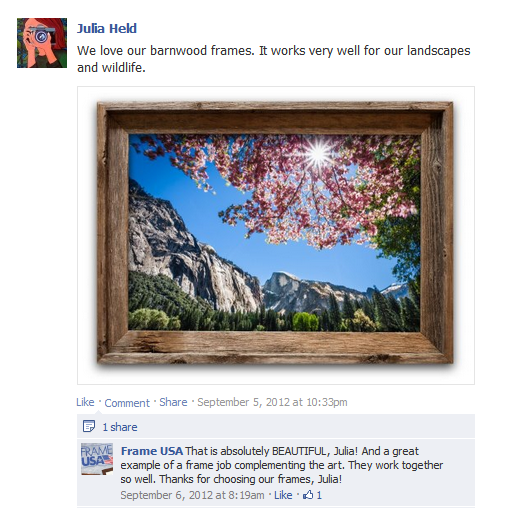Click the sunburst in the framed photo
The width and height of the screenshot is (532, 508).
[x=318, y=153]
